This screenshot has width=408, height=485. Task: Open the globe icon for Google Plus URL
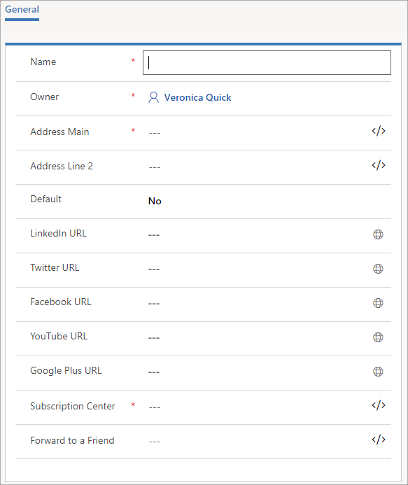tap(378, 372)
